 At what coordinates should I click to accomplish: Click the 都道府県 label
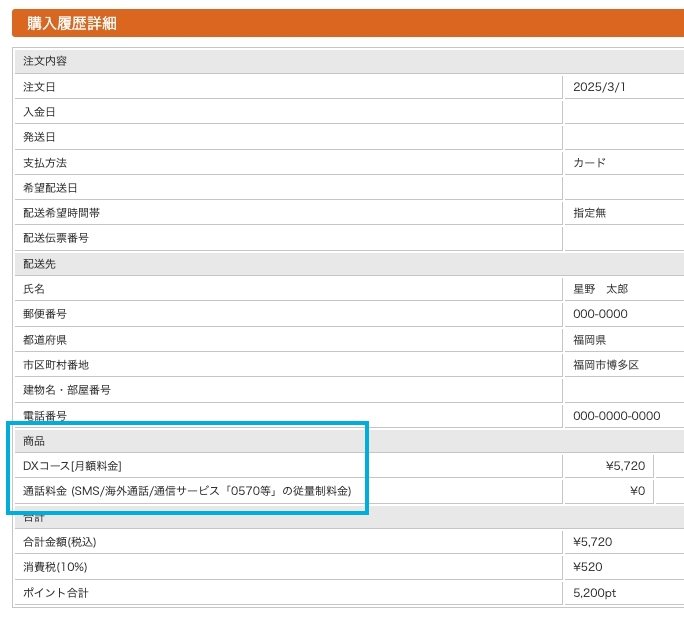(45, 340)
